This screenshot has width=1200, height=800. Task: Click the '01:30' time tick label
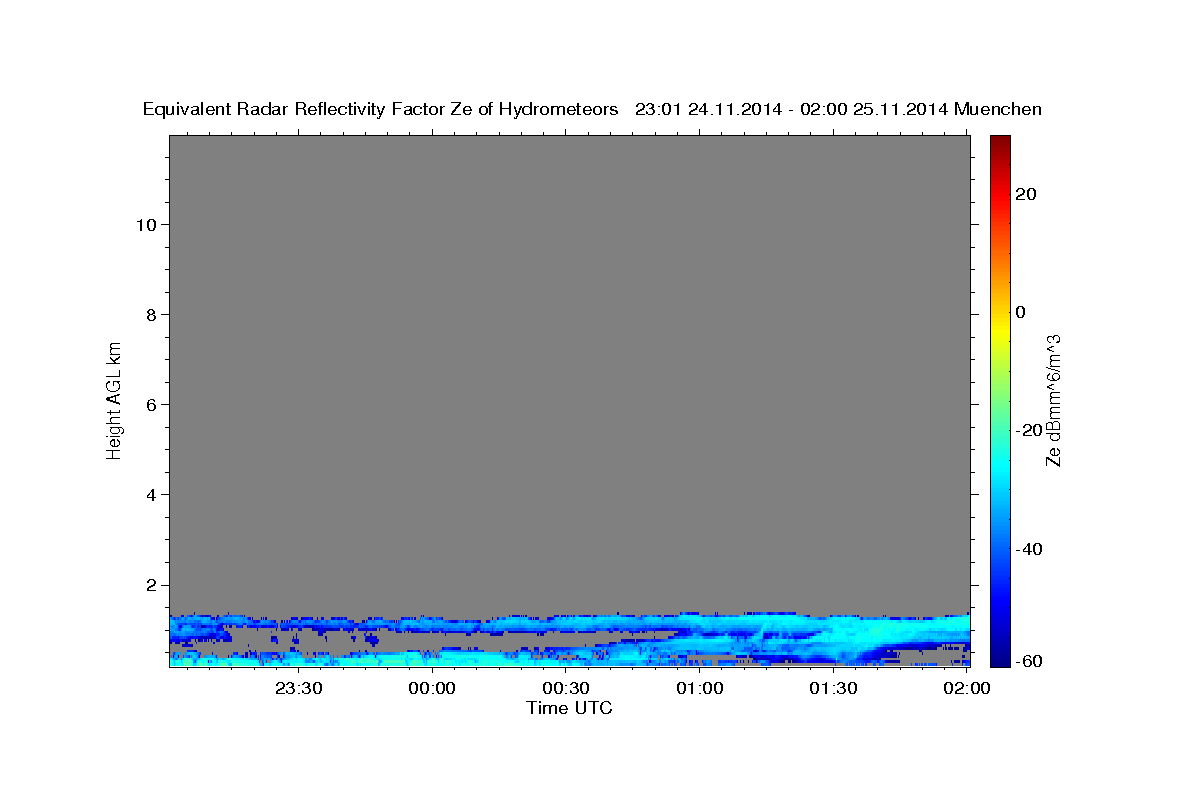833,688
